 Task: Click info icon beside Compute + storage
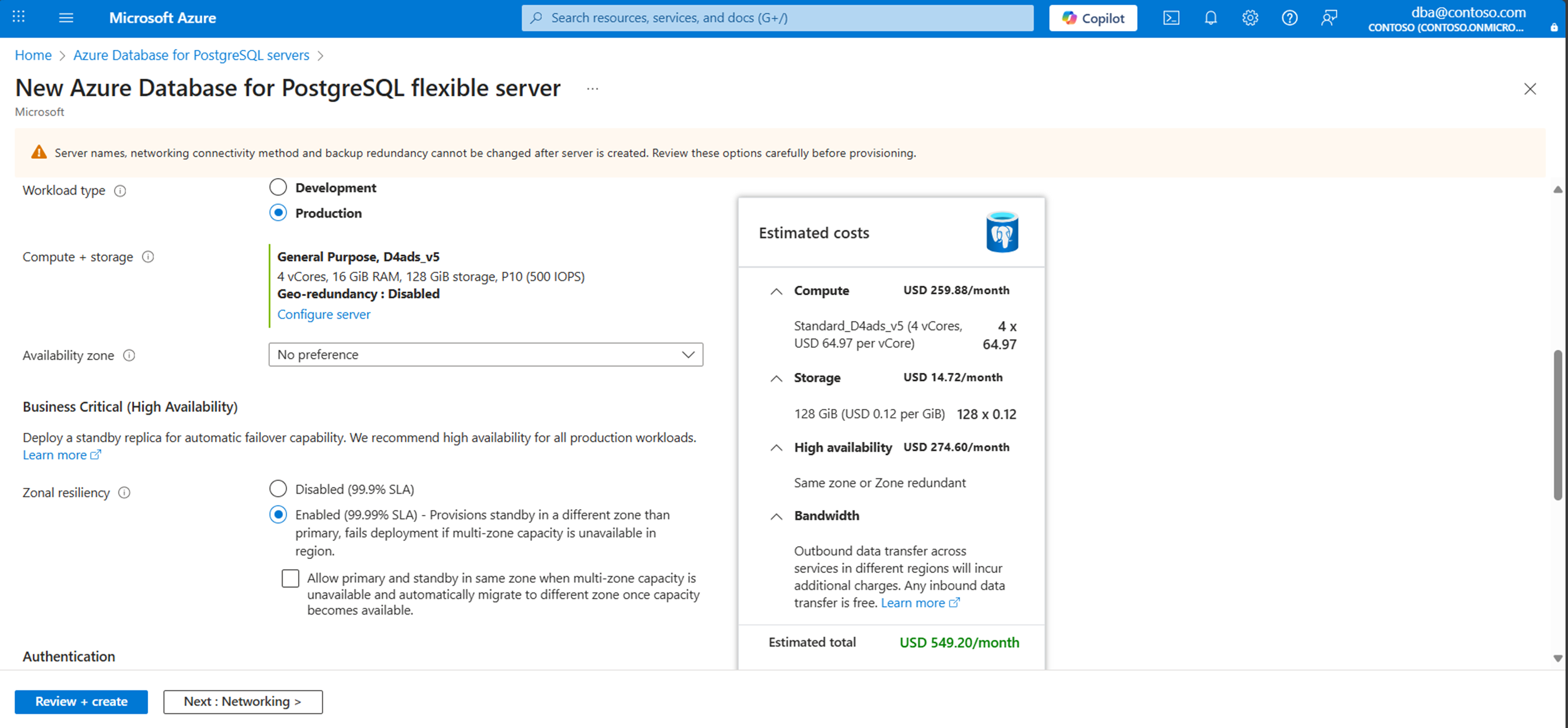pos(148,257)
